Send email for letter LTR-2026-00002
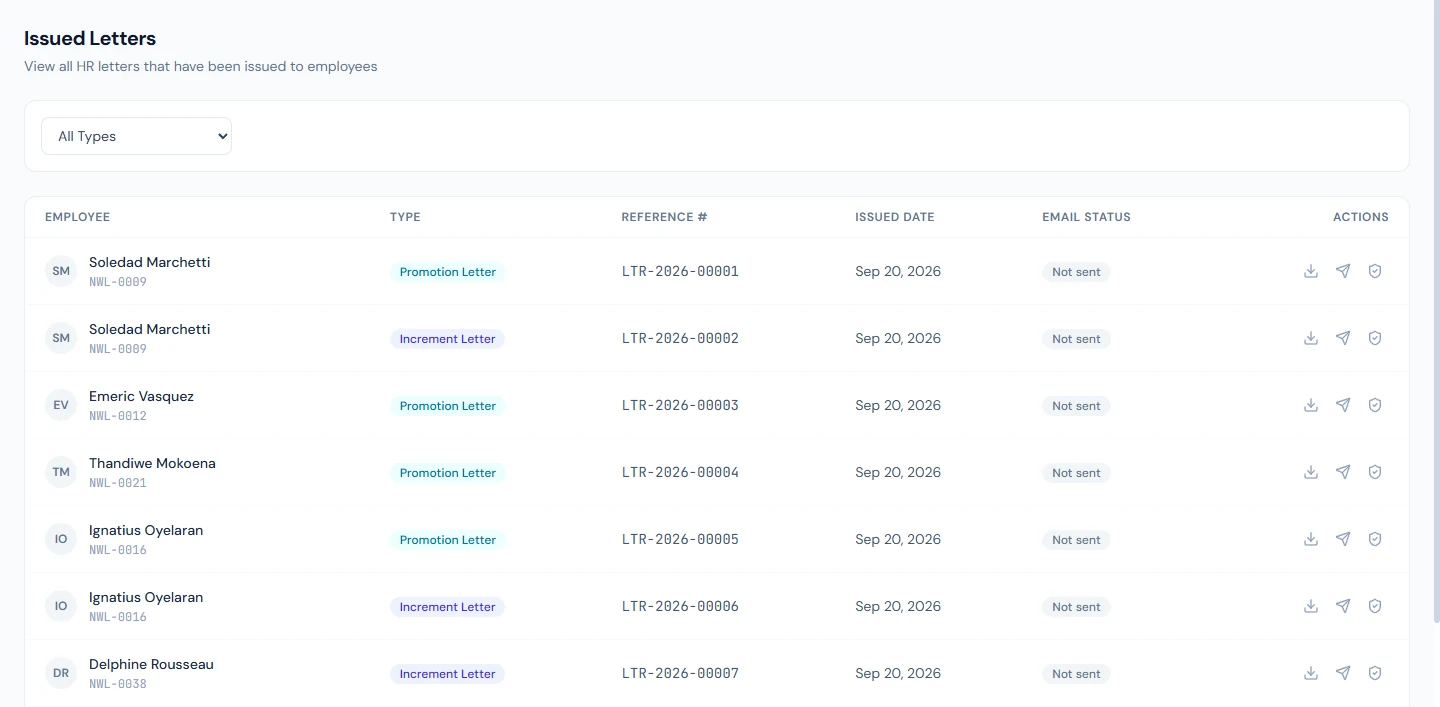 click(1343, 338)
